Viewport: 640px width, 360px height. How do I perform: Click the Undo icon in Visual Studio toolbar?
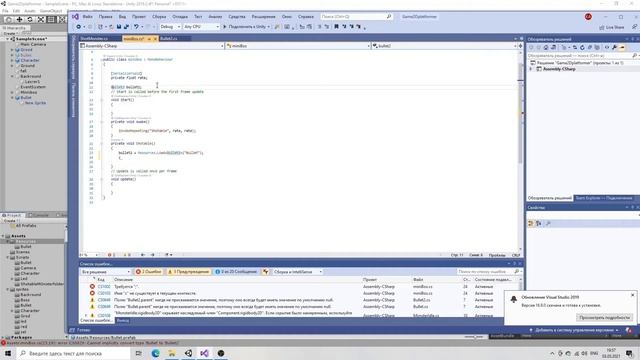pos(136,27)
